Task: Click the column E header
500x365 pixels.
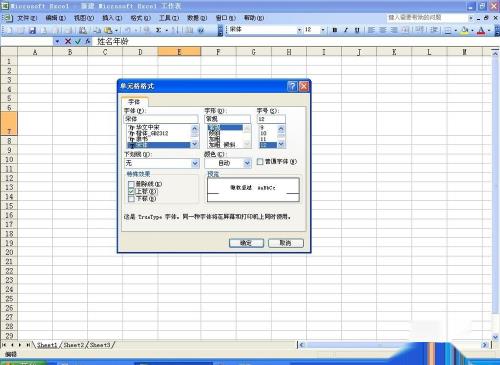Action: click(x=179, y=52)
